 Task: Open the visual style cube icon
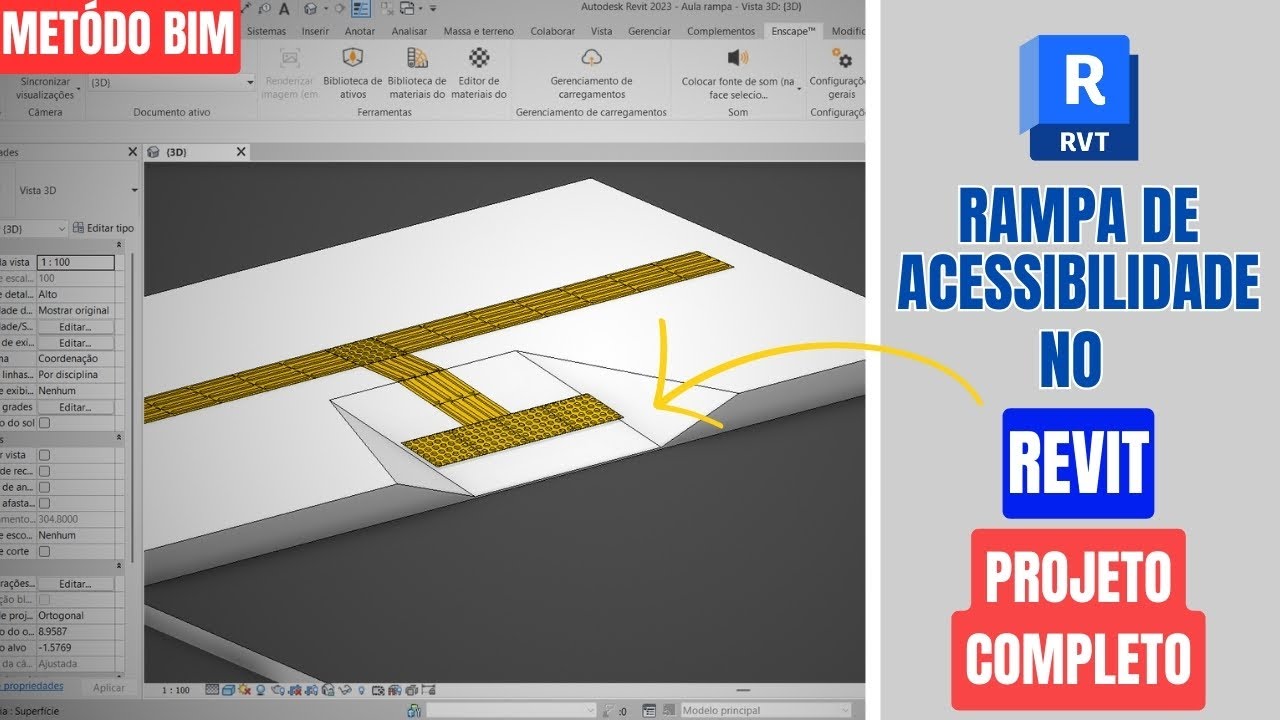(229, 690)
